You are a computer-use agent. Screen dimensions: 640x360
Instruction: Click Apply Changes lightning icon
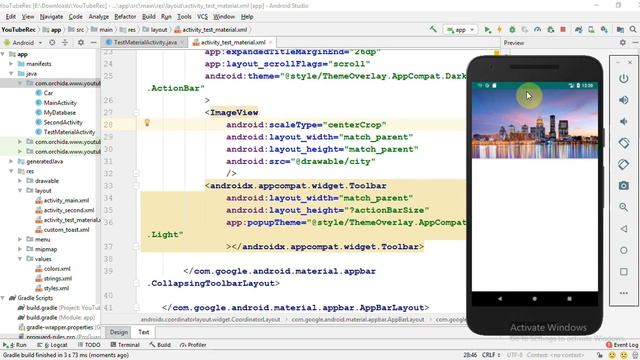pyautogui.click(x=499, y=30)
